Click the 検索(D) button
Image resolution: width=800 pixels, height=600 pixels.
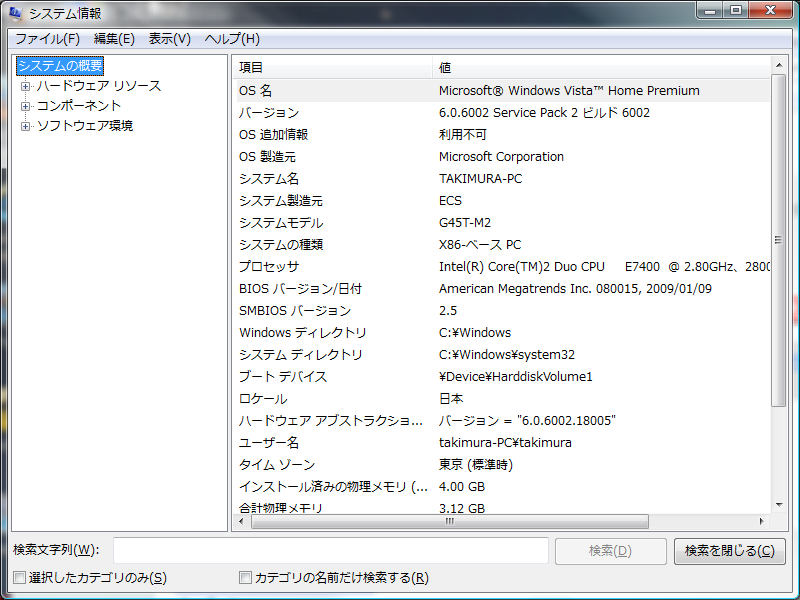click(x=611, y=551)
